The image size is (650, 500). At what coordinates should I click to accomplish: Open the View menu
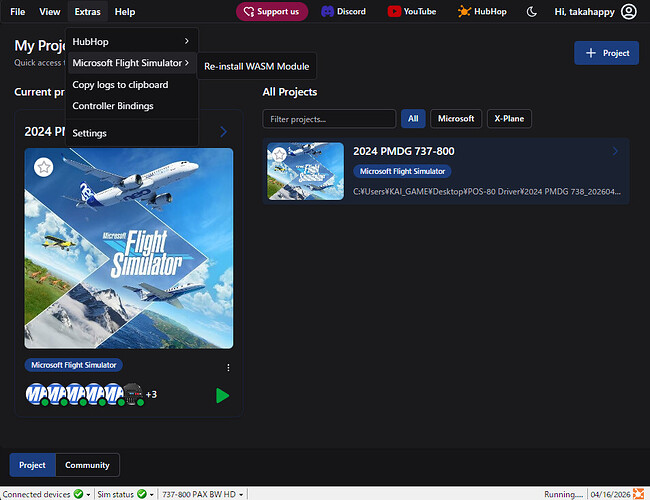pyautogui.click(x=50, y=12)
